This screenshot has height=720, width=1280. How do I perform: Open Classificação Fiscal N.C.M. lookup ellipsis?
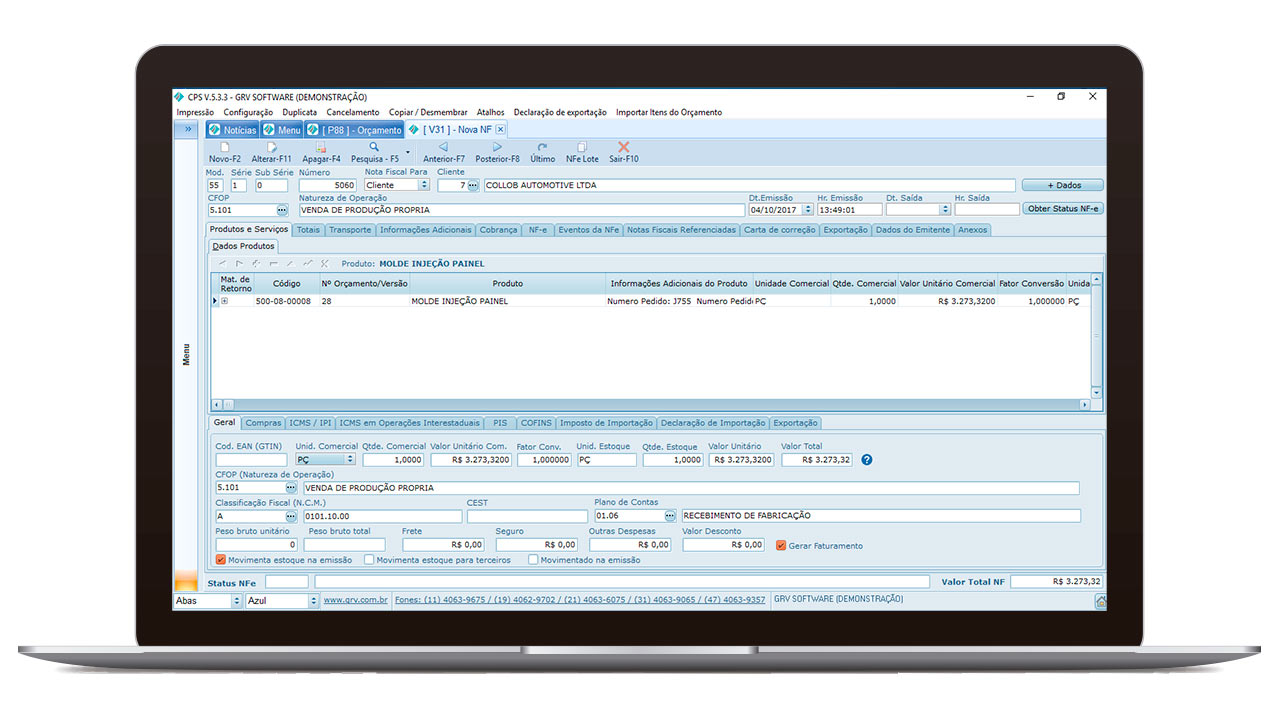[x=291, y=516]
